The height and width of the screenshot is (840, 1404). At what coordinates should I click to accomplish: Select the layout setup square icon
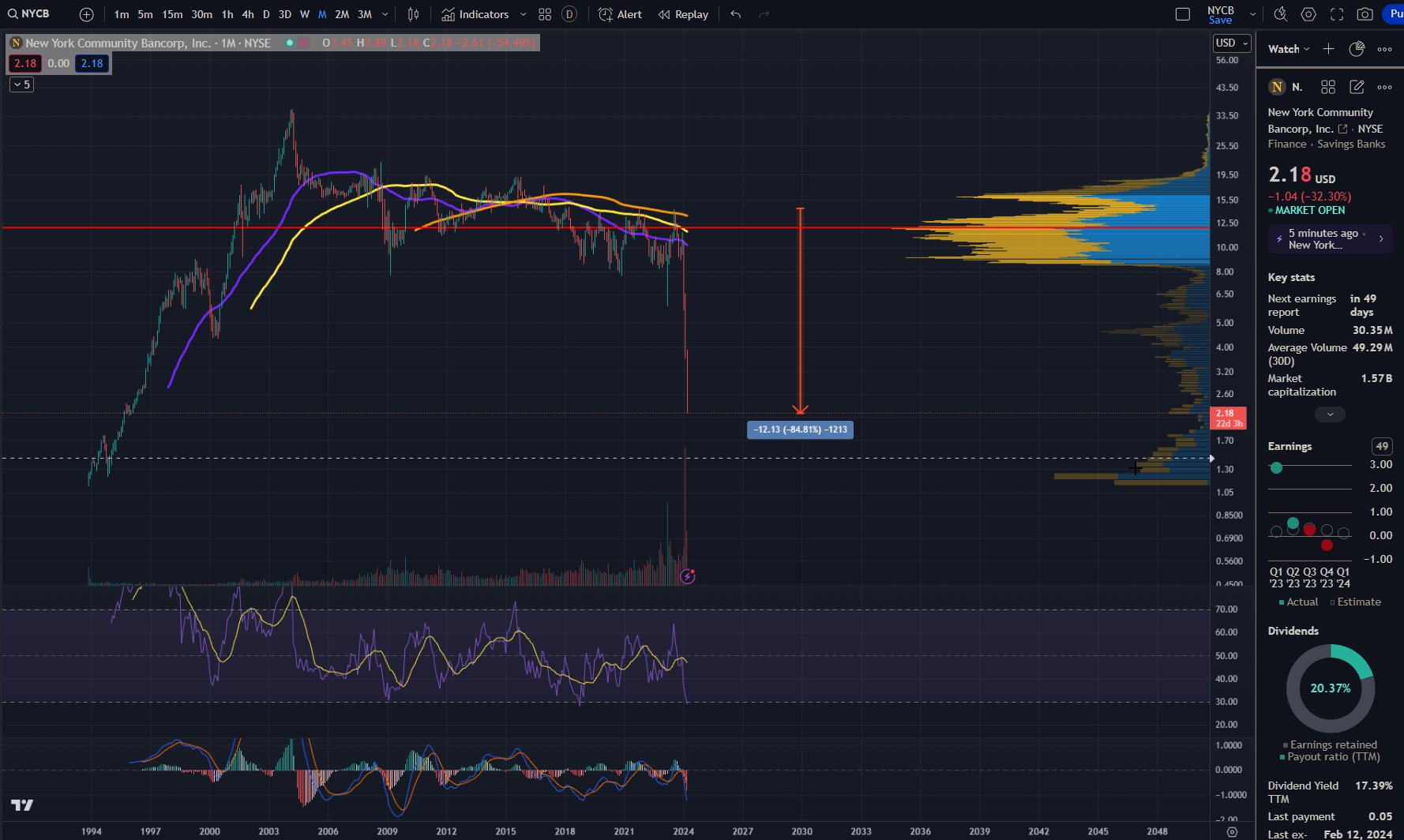click(1183, 14)
